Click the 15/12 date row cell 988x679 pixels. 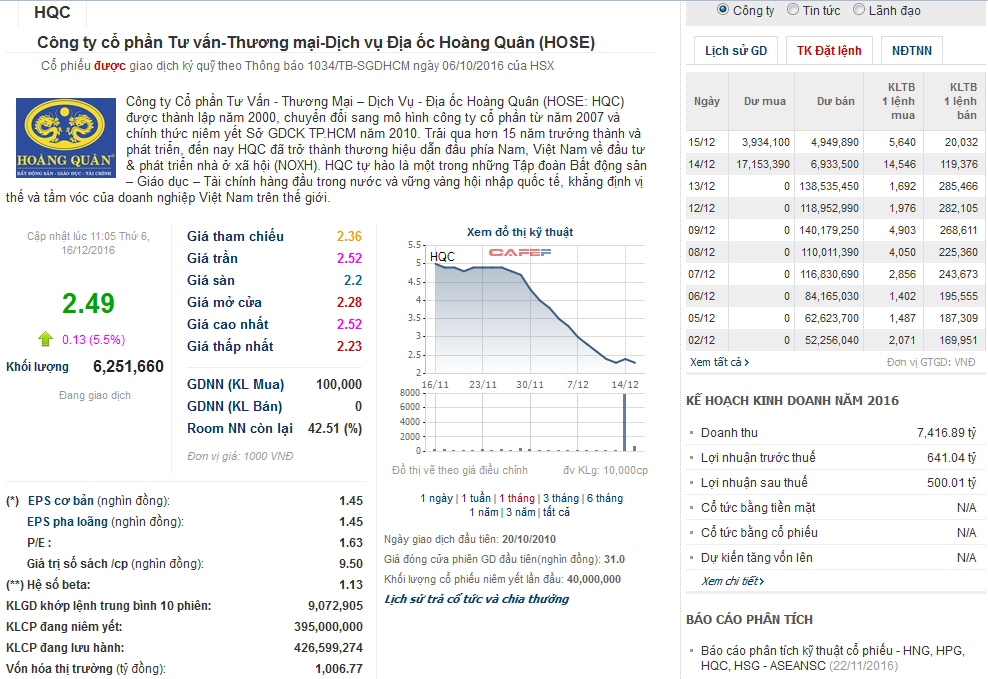click(x=701, y=142)
